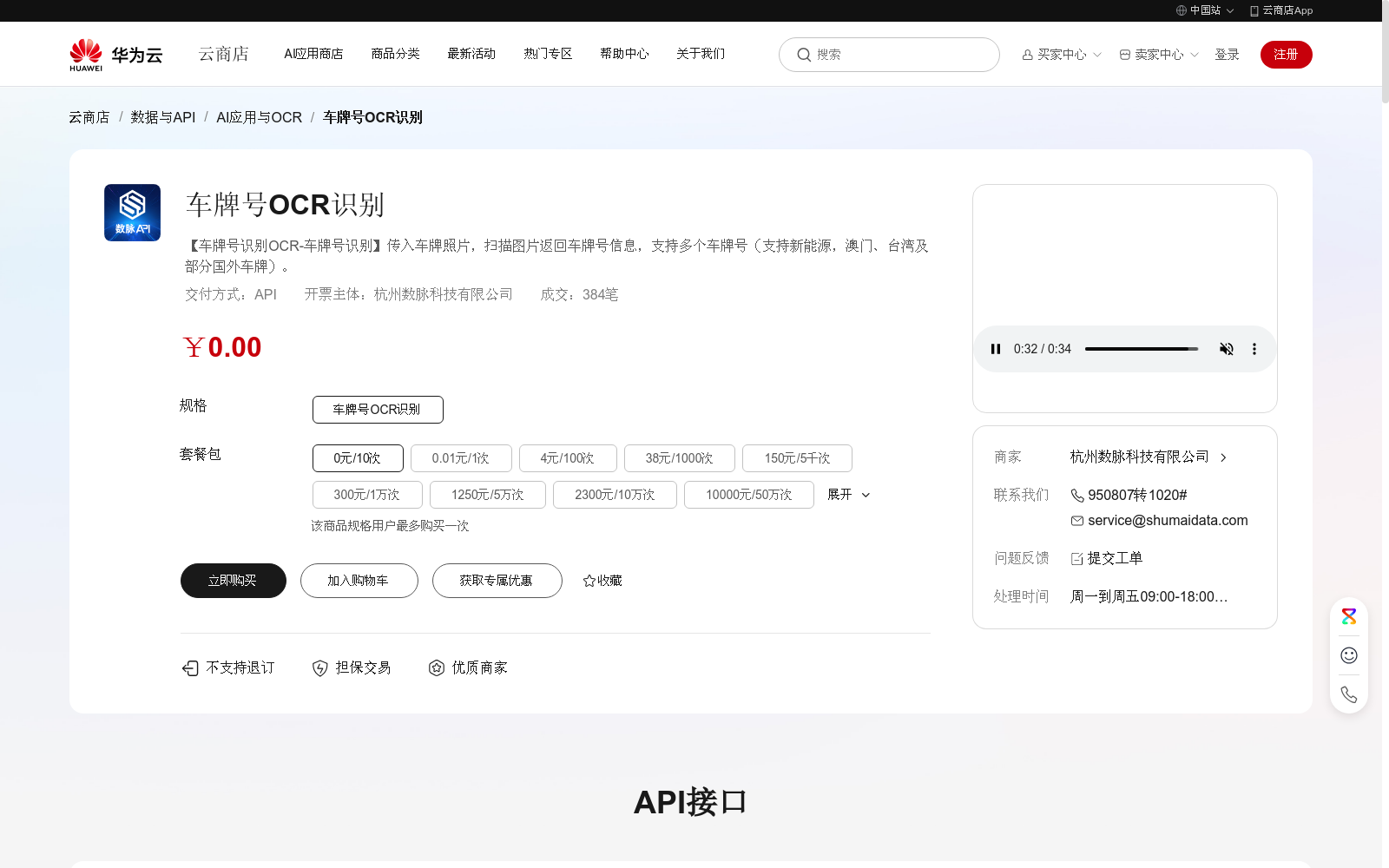Focus the 搜索 search input field
This screenshot has width=1389, height=868.
tap(889, 55)
